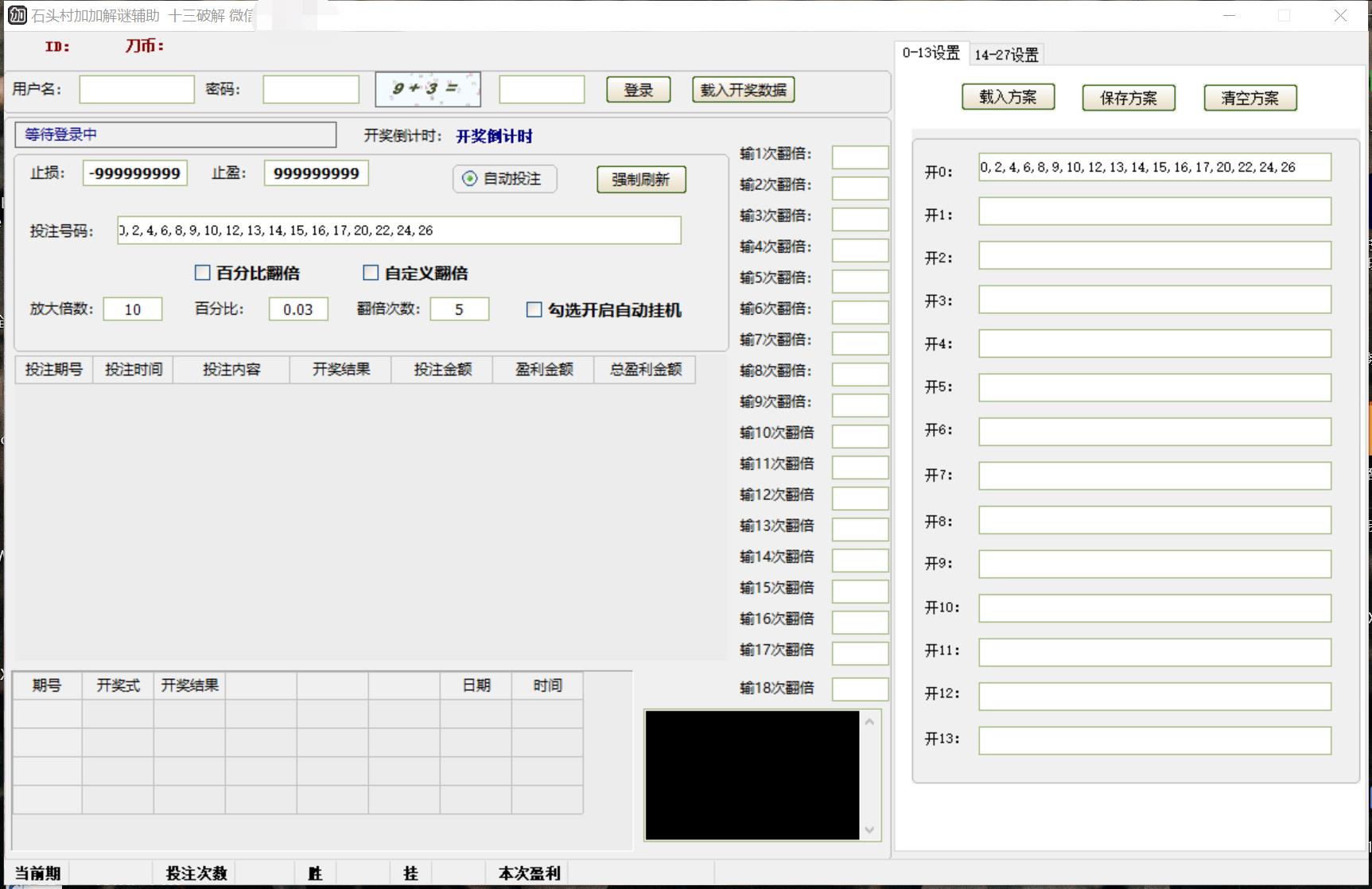Enable the 百分比翻倍 checkbox
The width and height of the screenshot is (1372, 889).
point(202,273)
